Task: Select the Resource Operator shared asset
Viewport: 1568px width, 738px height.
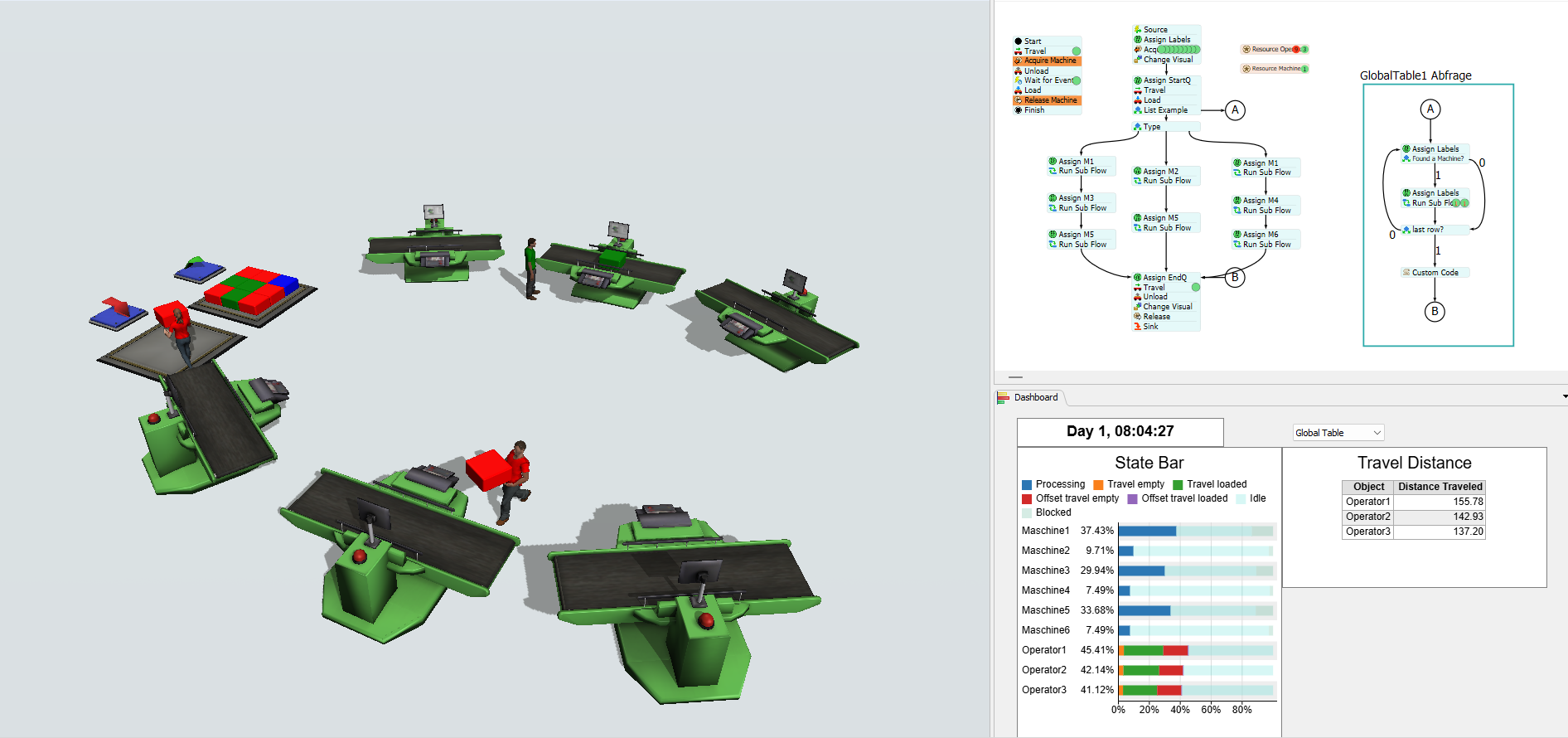Action: 1275,49
